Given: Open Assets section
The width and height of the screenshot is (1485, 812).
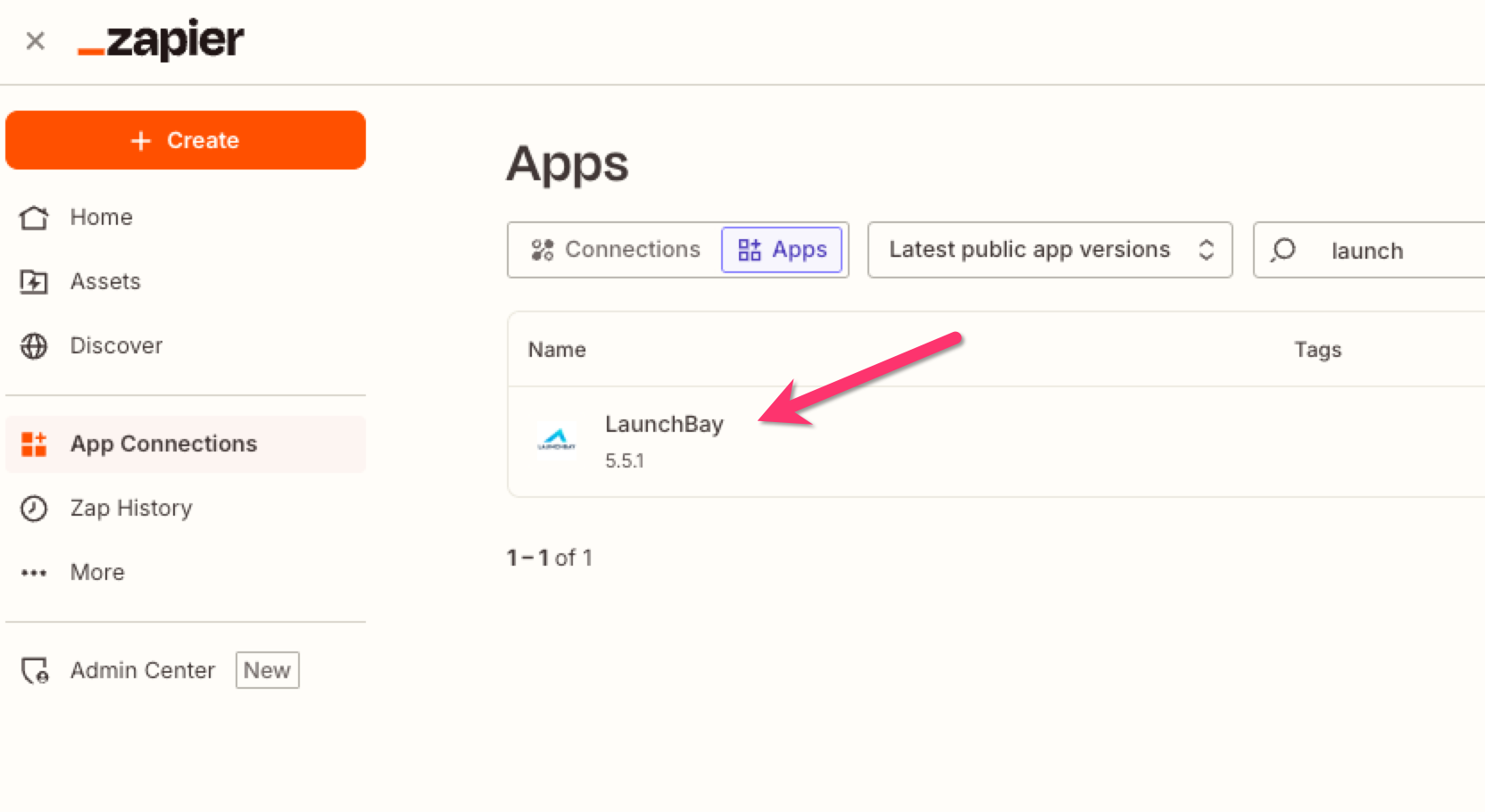Looking at the screenshot, I should point(105,281).
